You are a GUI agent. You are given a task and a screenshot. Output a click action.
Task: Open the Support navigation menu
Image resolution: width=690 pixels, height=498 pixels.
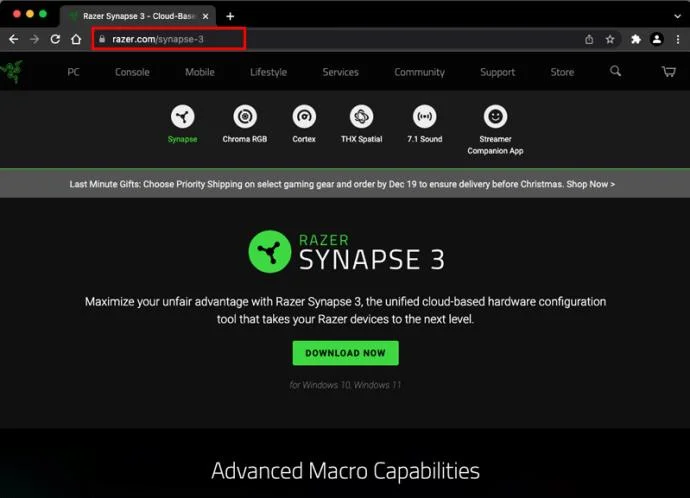click(x=497, y=72)
